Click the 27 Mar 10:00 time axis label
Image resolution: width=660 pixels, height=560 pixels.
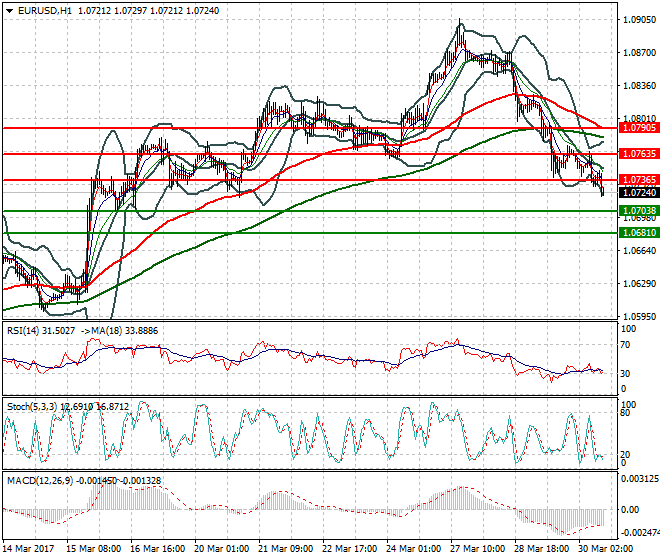point(478,549)
